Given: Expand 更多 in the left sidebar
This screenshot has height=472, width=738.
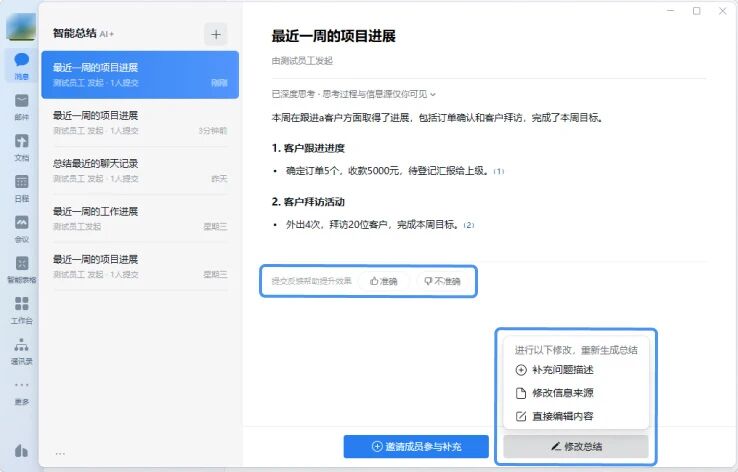Looking at the screenshot, I should (x=21, y=390).
